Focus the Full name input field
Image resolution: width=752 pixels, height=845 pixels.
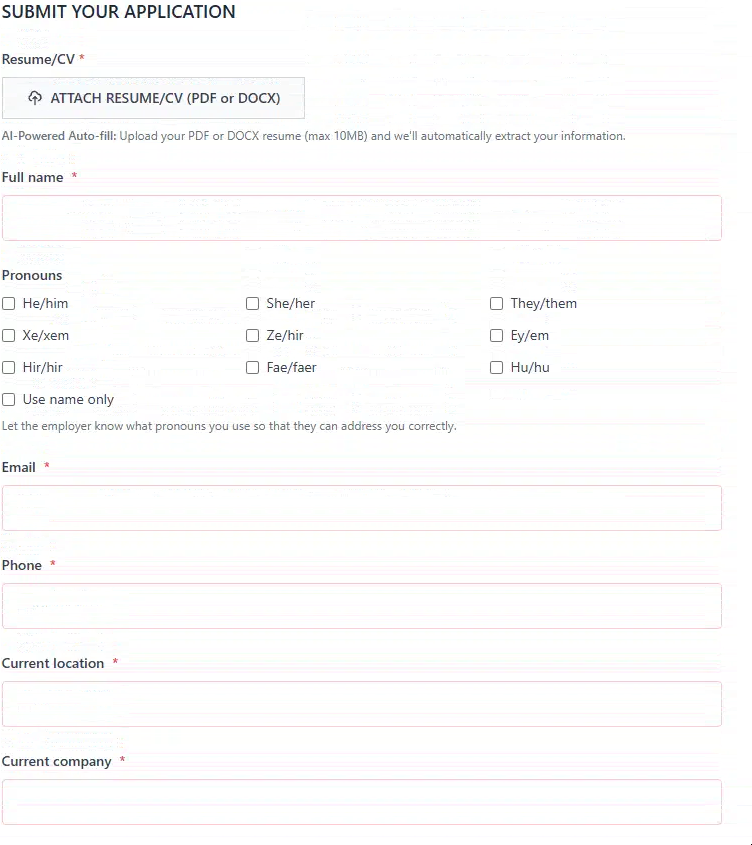(x=361, y=218)
